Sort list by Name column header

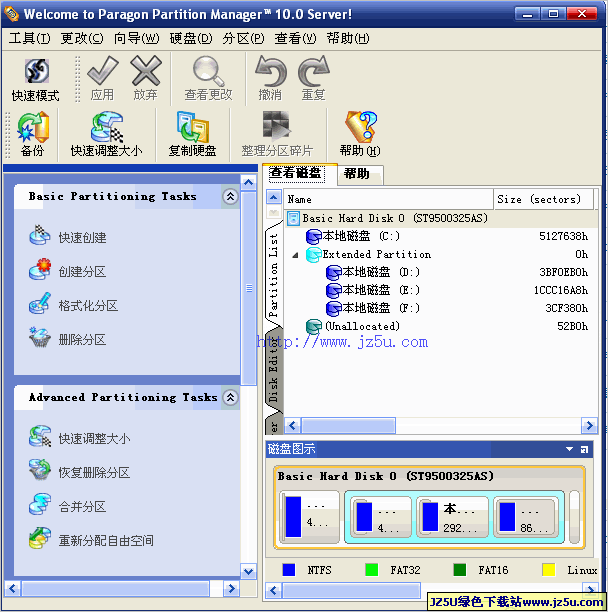point(389,199)
